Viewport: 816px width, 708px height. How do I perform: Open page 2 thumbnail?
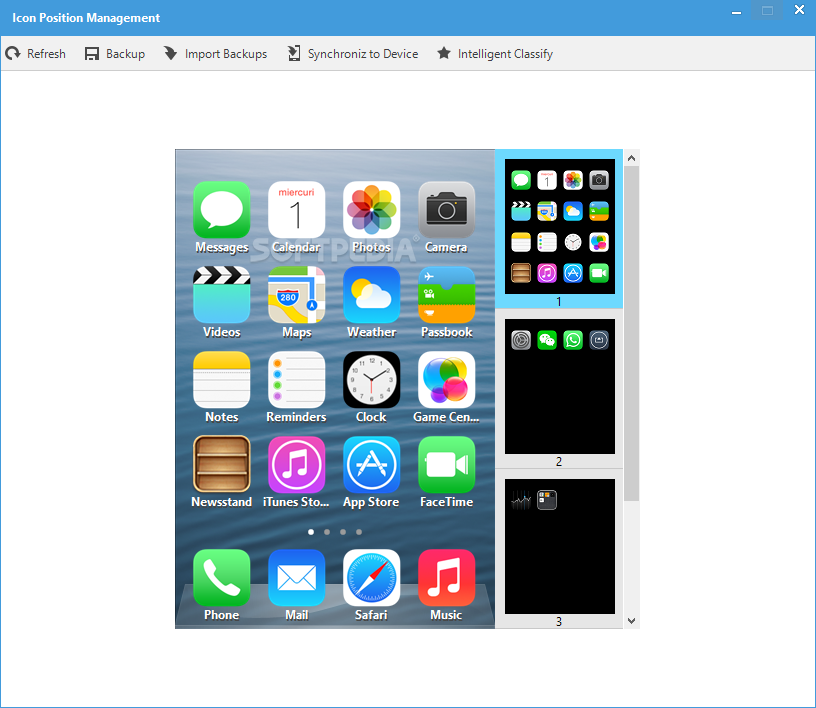(x=559, y=386)
